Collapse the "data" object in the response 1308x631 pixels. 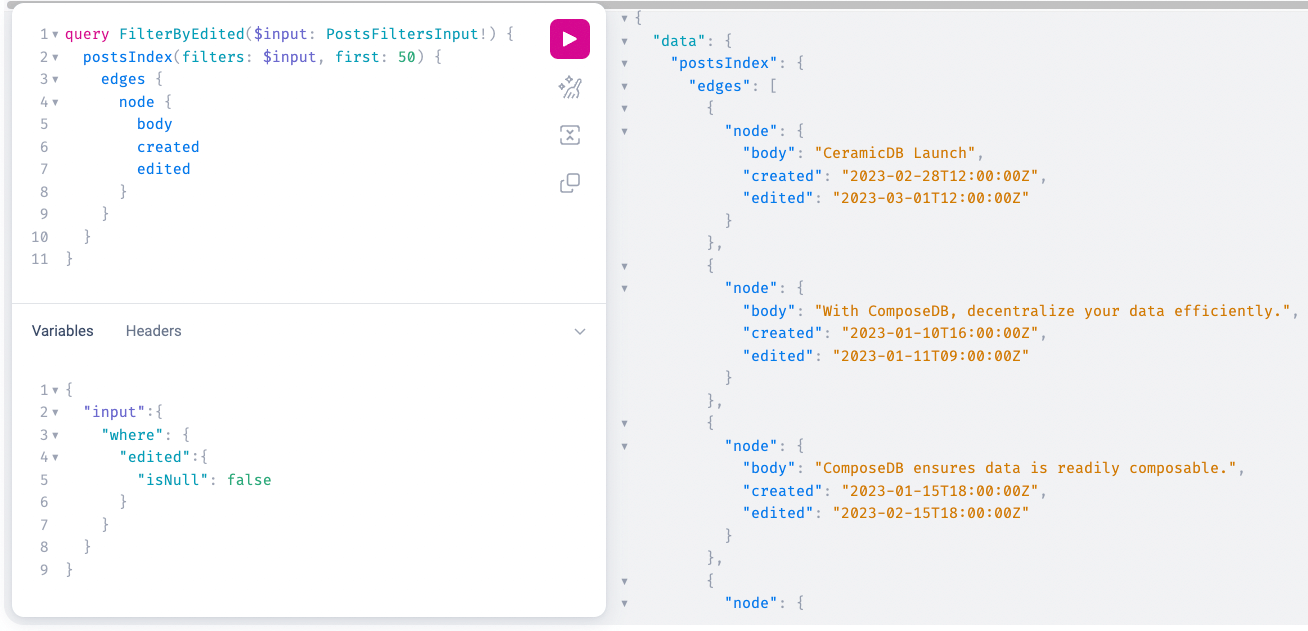(625, 40)
